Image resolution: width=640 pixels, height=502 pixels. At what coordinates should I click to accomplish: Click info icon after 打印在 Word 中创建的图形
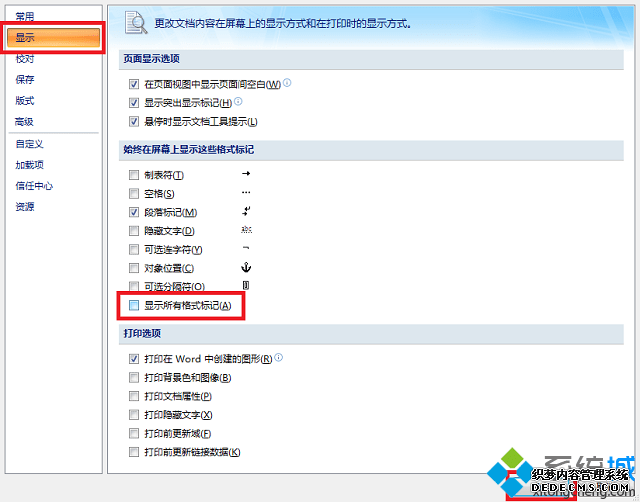tap(279, 358)
